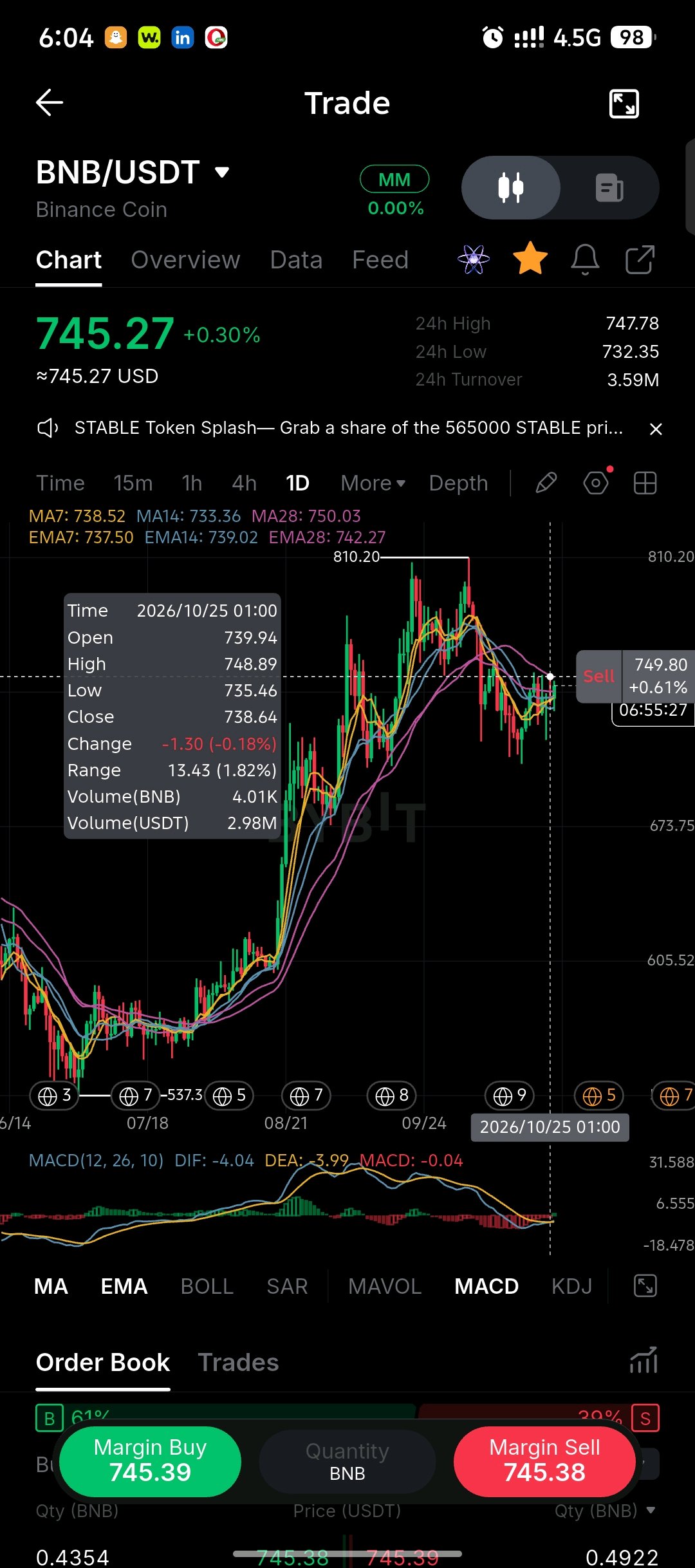Open the announcement speaker icon

pyautogui.click(x=48, y=428)
